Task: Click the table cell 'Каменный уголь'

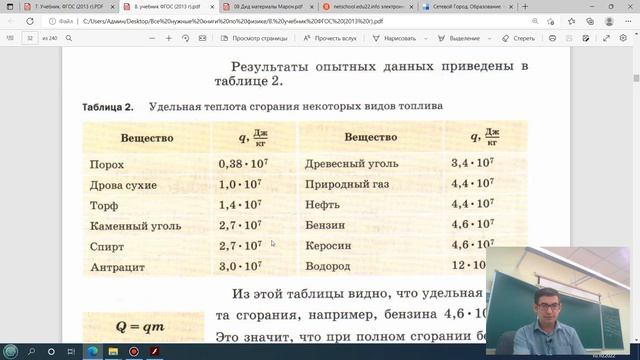Action: pos(135,226)
